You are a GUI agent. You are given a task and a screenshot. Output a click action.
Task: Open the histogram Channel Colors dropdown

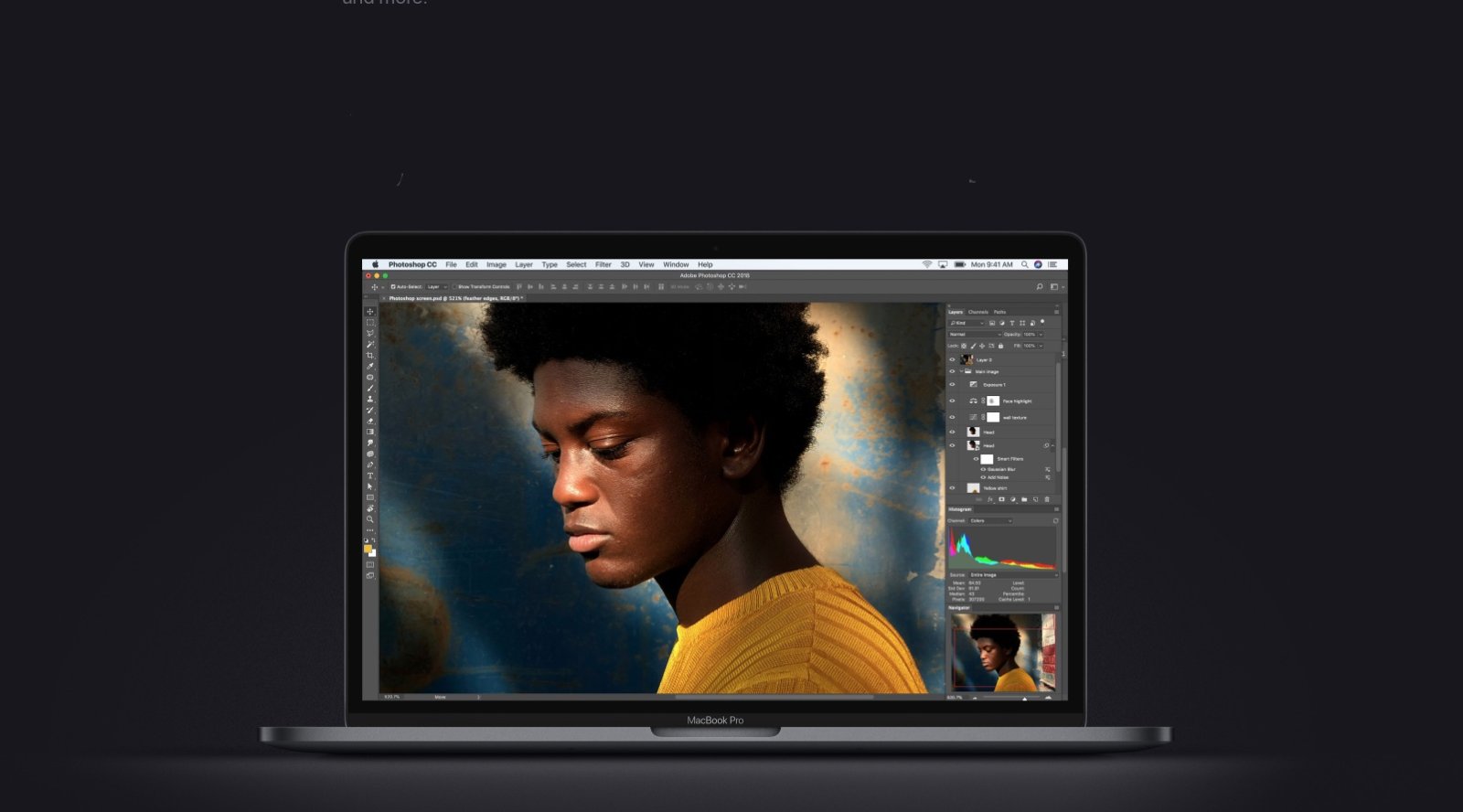click(990, 521)
